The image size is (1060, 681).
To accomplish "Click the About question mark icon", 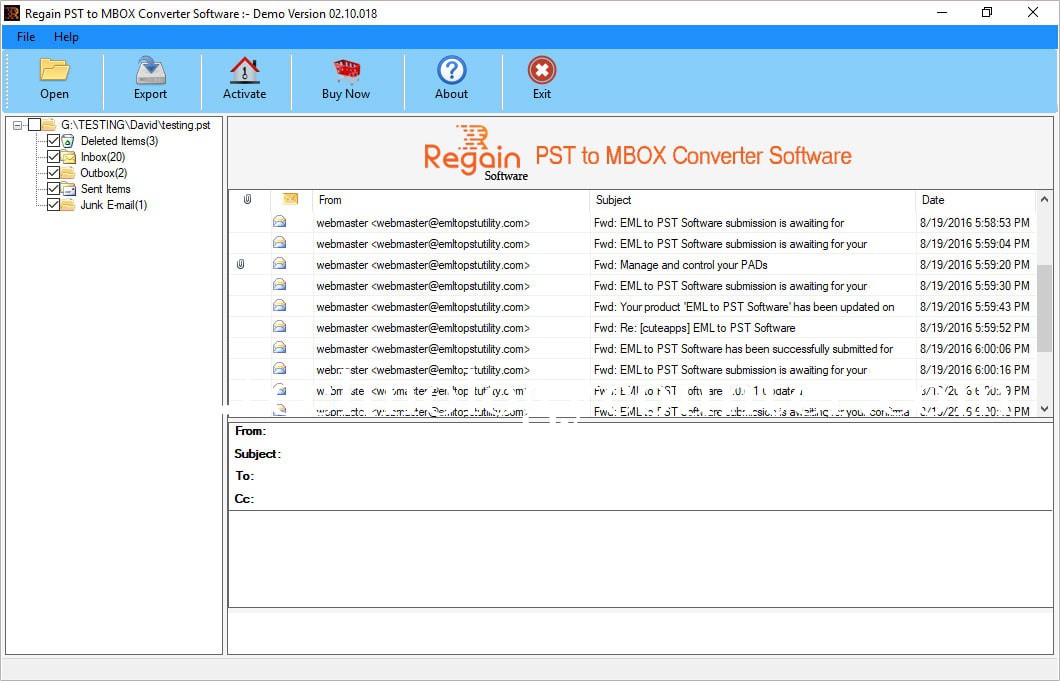I will pos(452,70).
